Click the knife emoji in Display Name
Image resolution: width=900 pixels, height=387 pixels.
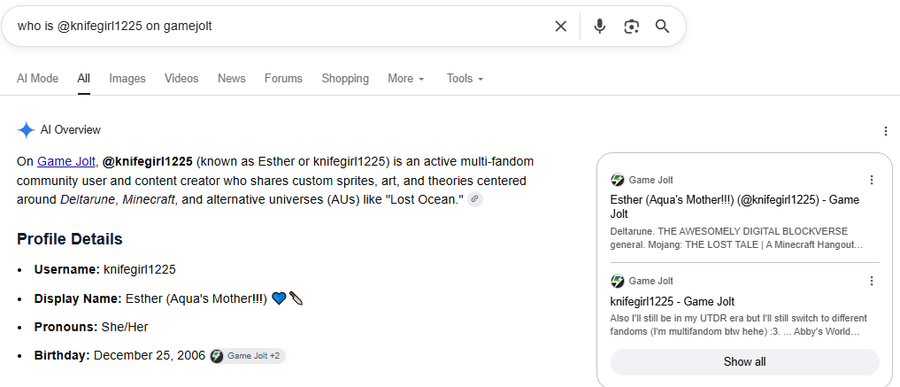(296, 299)
